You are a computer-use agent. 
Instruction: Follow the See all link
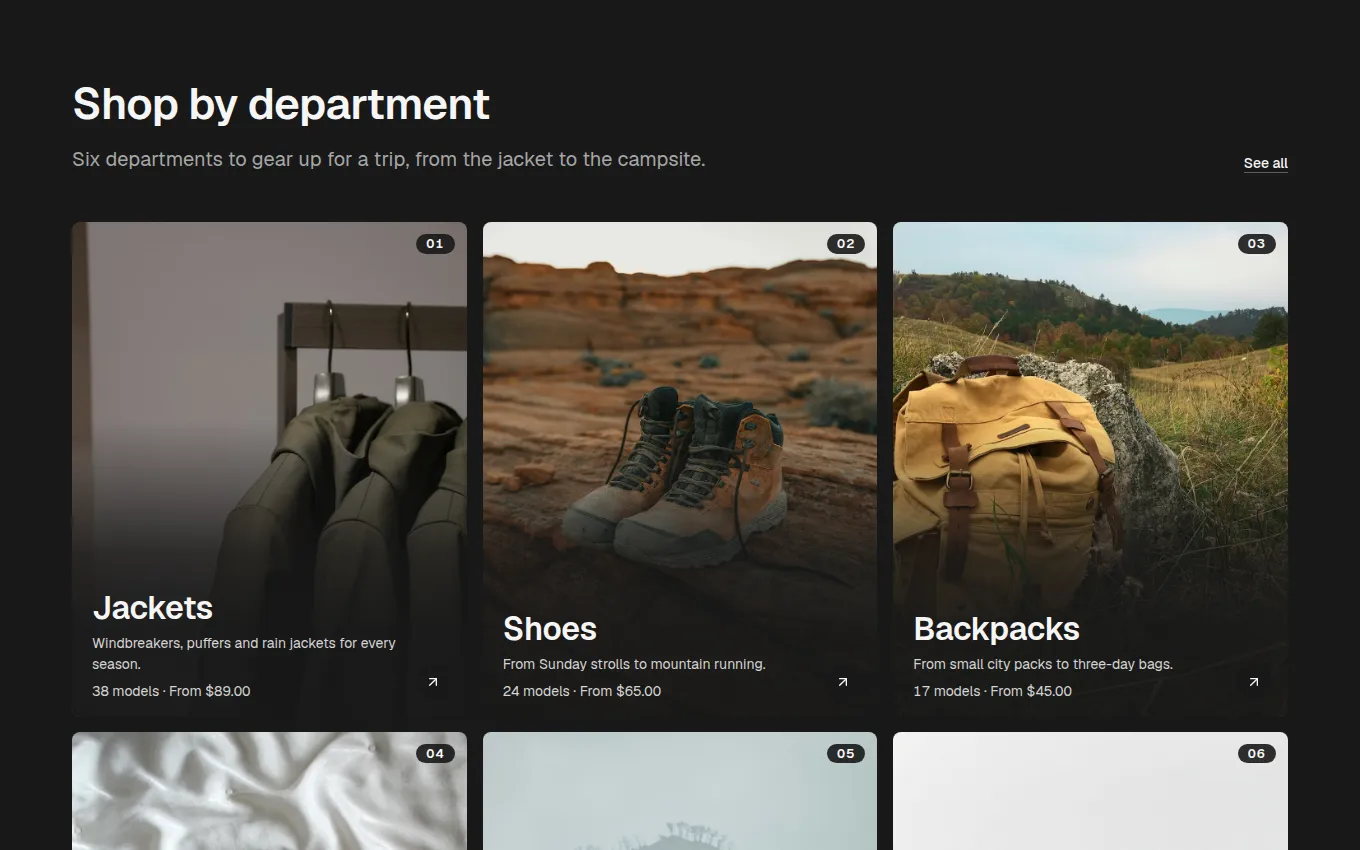click(1266, 163)
